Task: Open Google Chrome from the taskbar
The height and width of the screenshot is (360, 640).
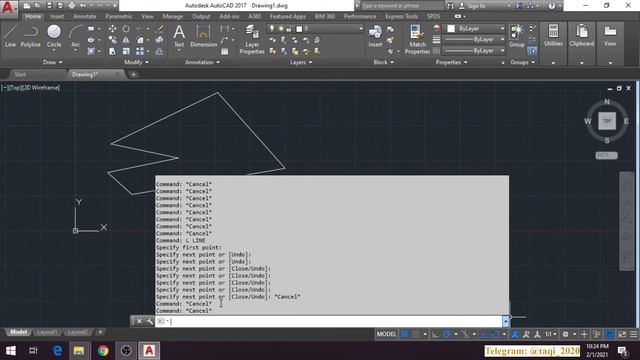Action: 103,351
